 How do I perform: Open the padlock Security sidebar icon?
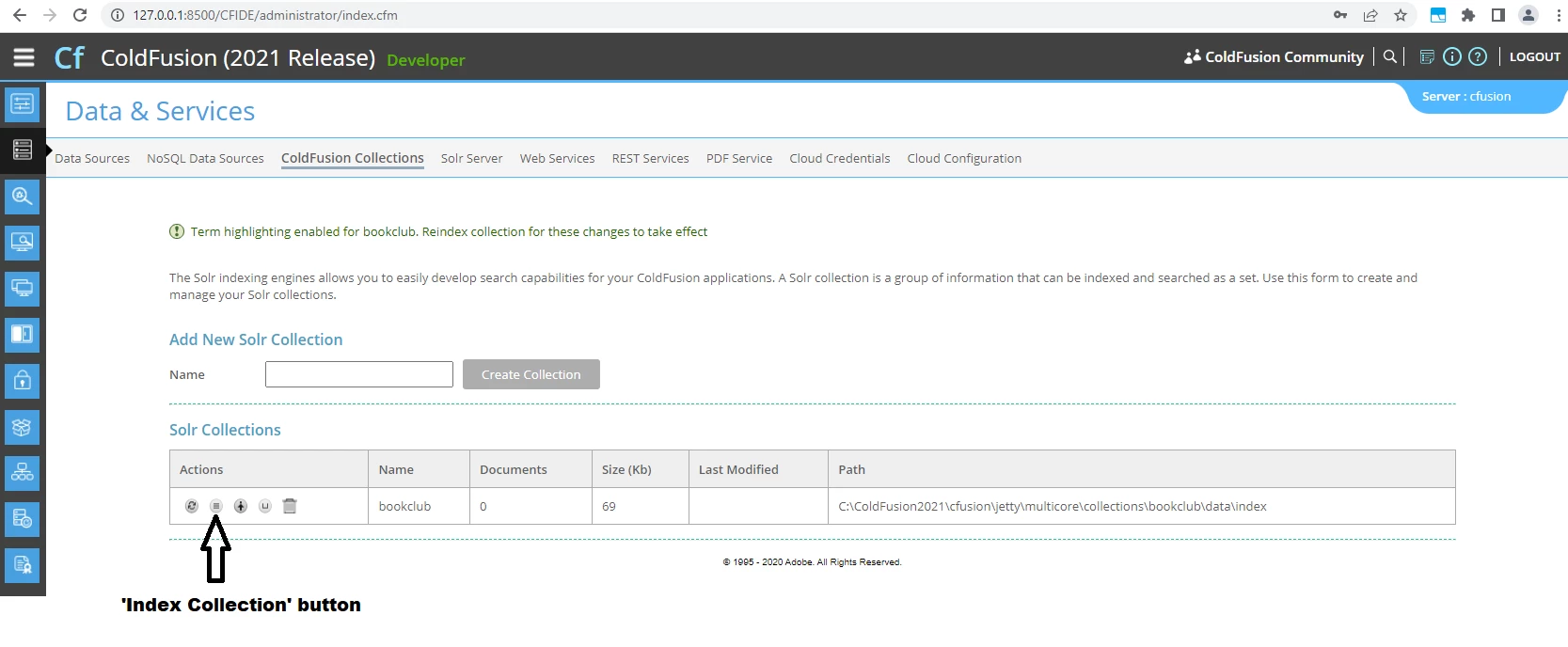23,380
